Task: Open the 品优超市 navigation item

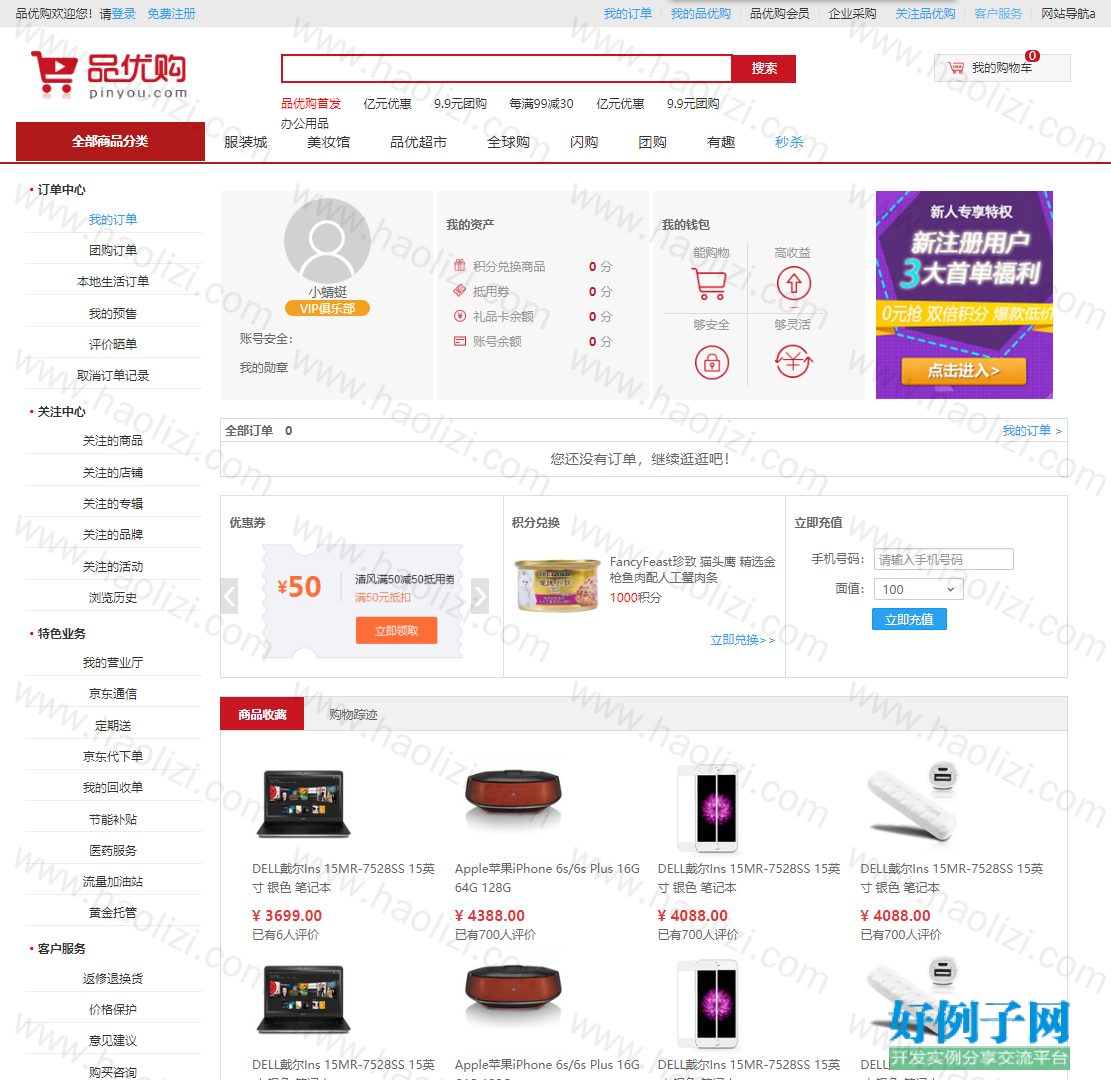Action: 418,142
